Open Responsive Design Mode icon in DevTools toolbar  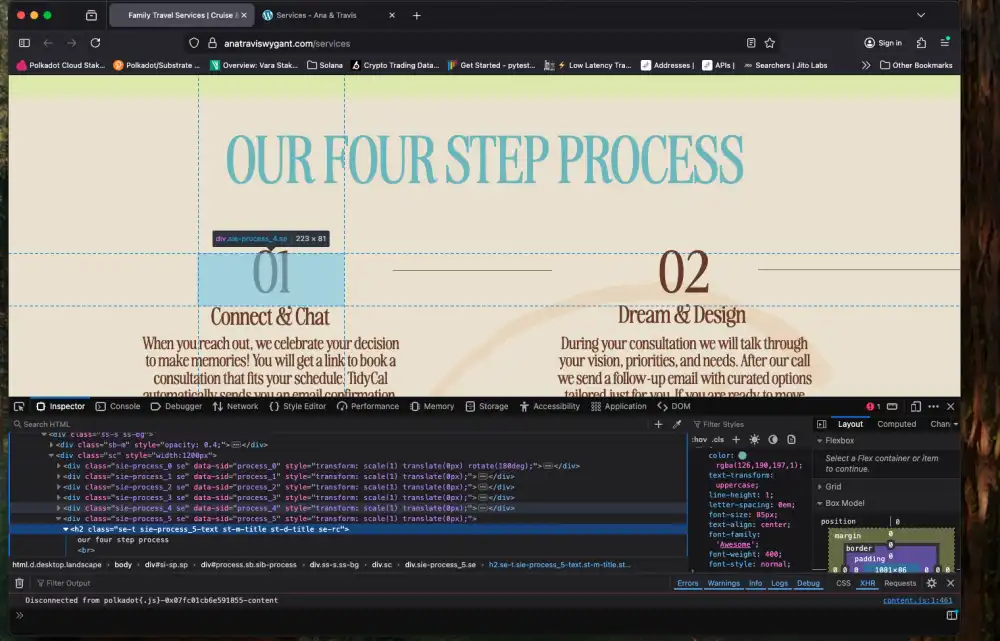click(916, 407)
